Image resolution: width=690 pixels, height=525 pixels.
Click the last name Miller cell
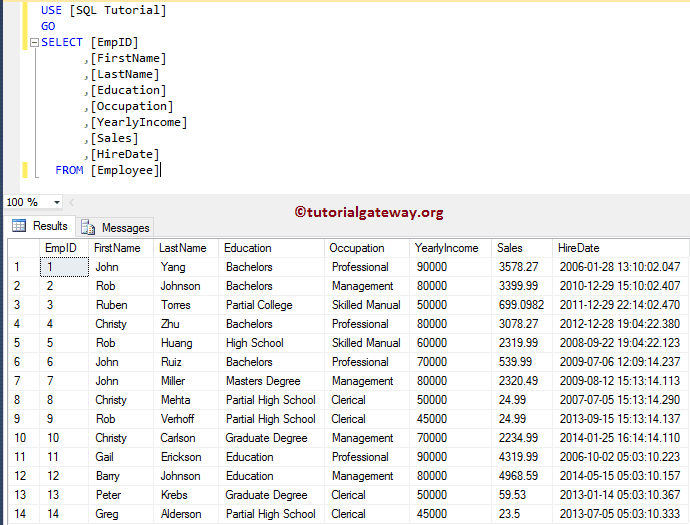(186, 381)
